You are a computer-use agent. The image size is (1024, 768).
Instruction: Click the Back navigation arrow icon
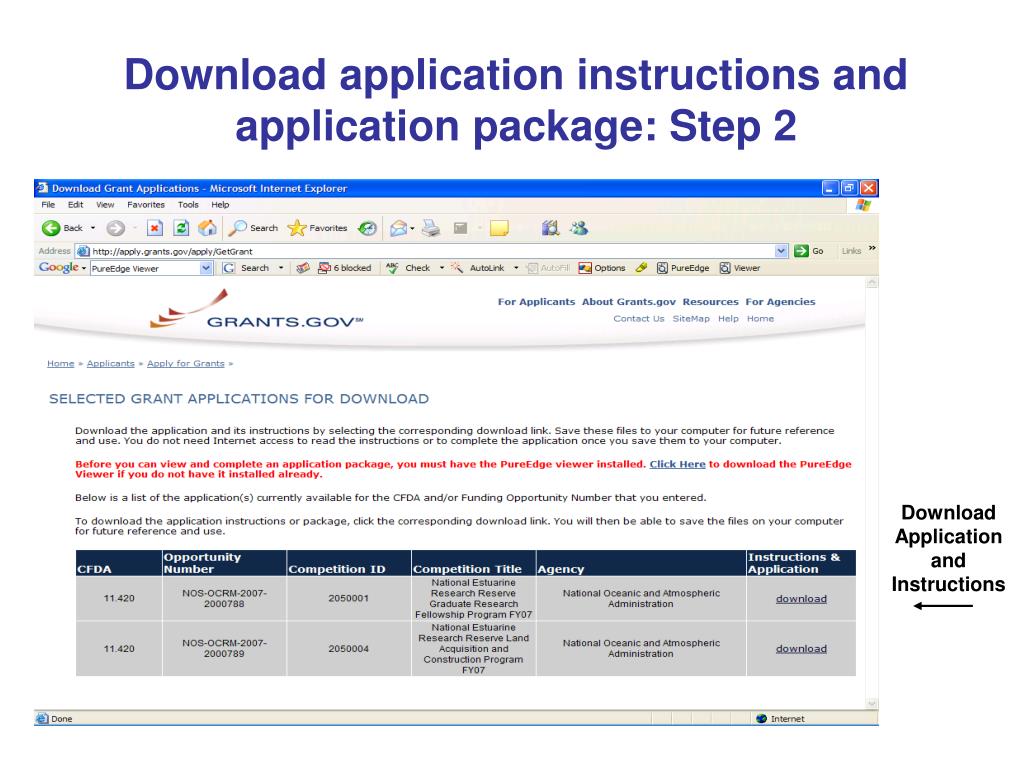tap(50, 228)
